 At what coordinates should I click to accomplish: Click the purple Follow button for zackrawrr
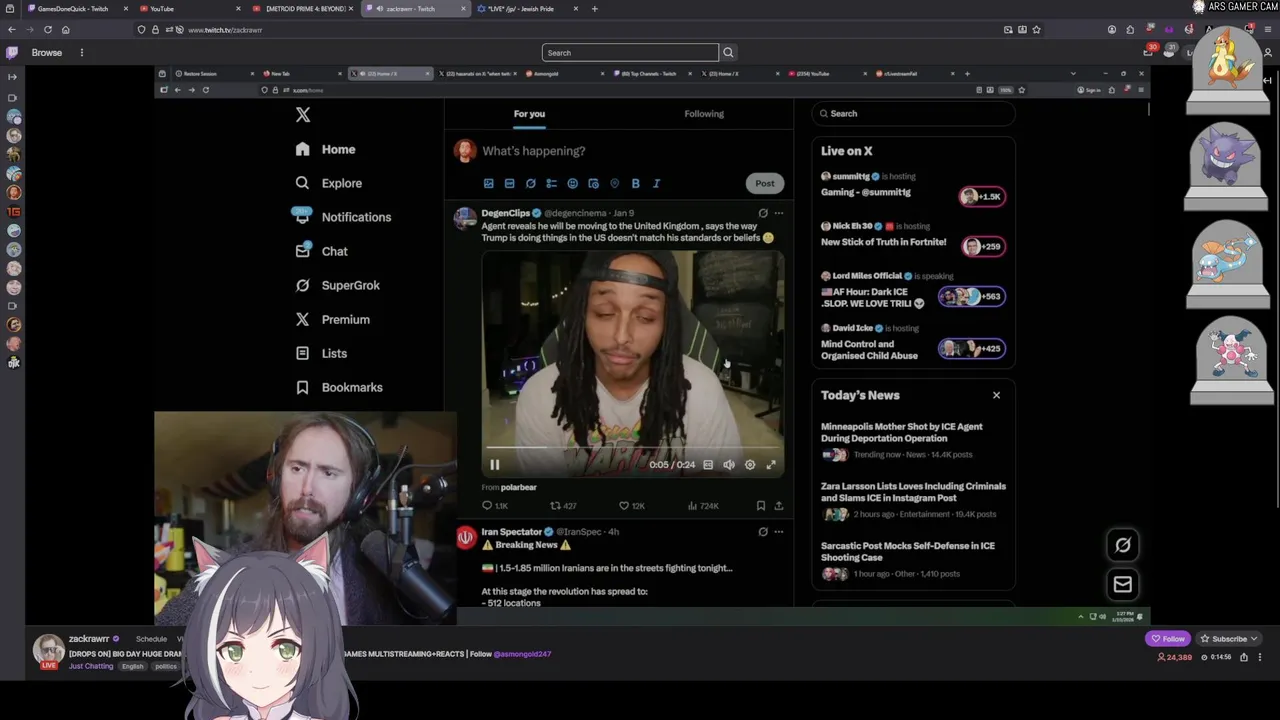coord(1168,639)
